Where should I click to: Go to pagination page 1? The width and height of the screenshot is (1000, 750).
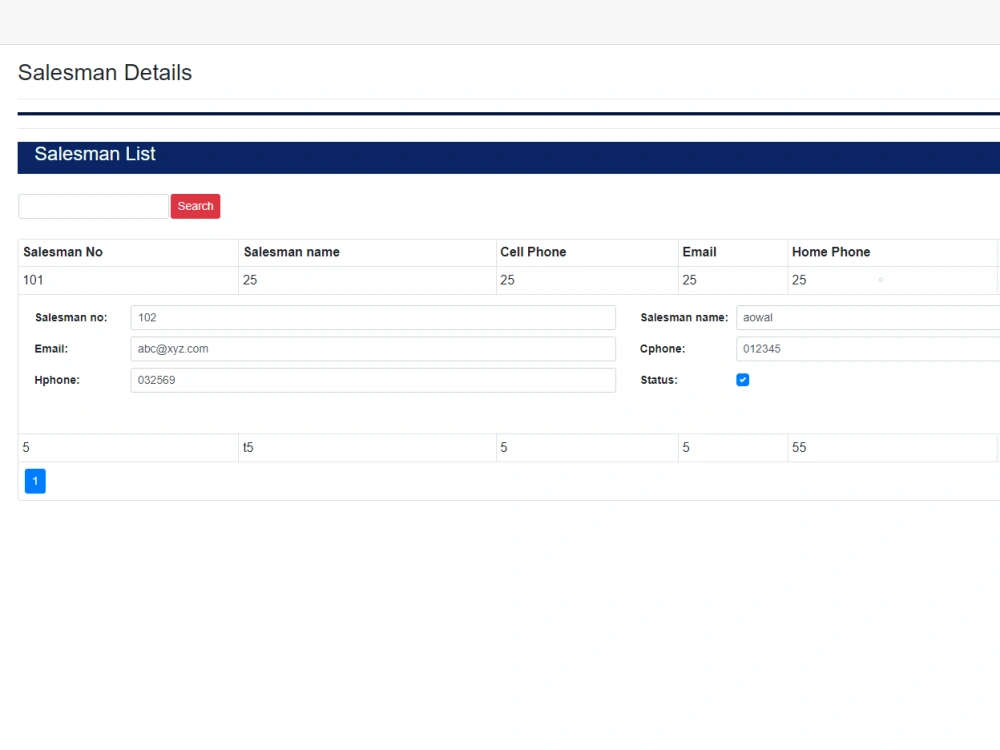(x=35, y=481)
